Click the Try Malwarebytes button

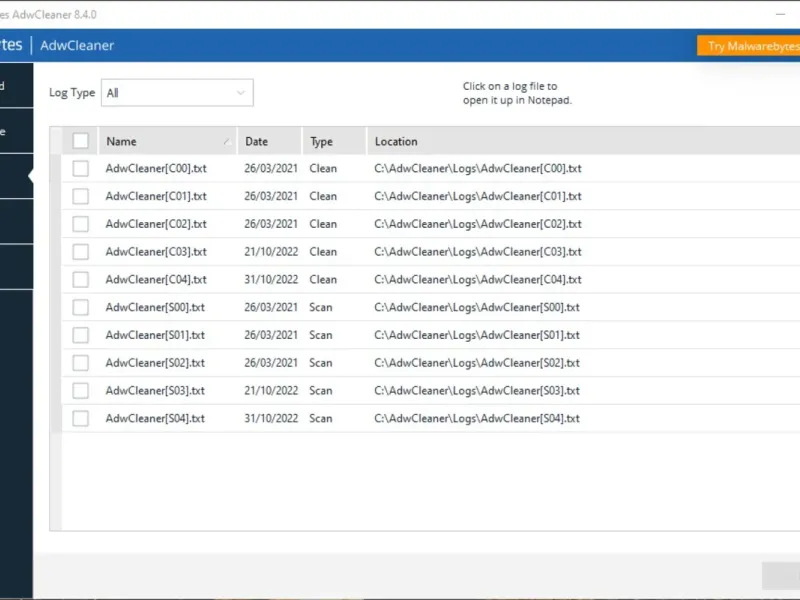click(748, 46)
